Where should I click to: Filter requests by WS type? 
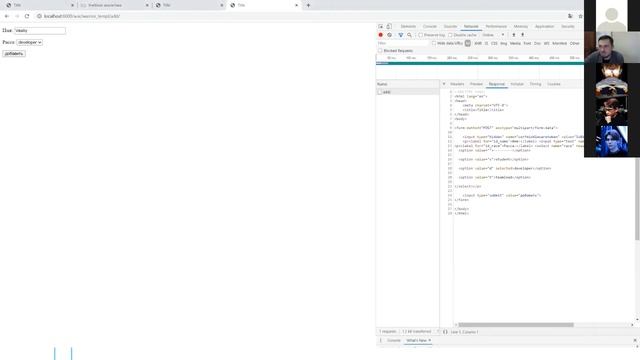(547, 43)
